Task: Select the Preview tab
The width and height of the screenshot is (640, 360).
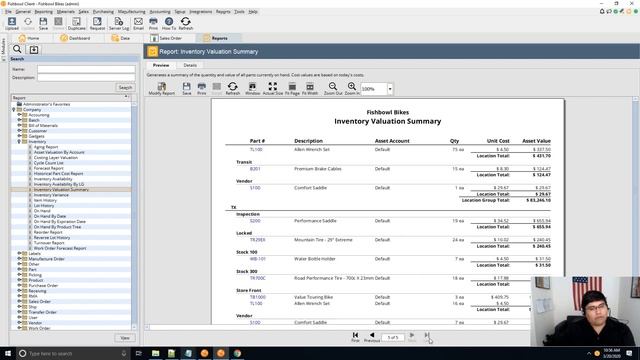Action: click(161, 65)
